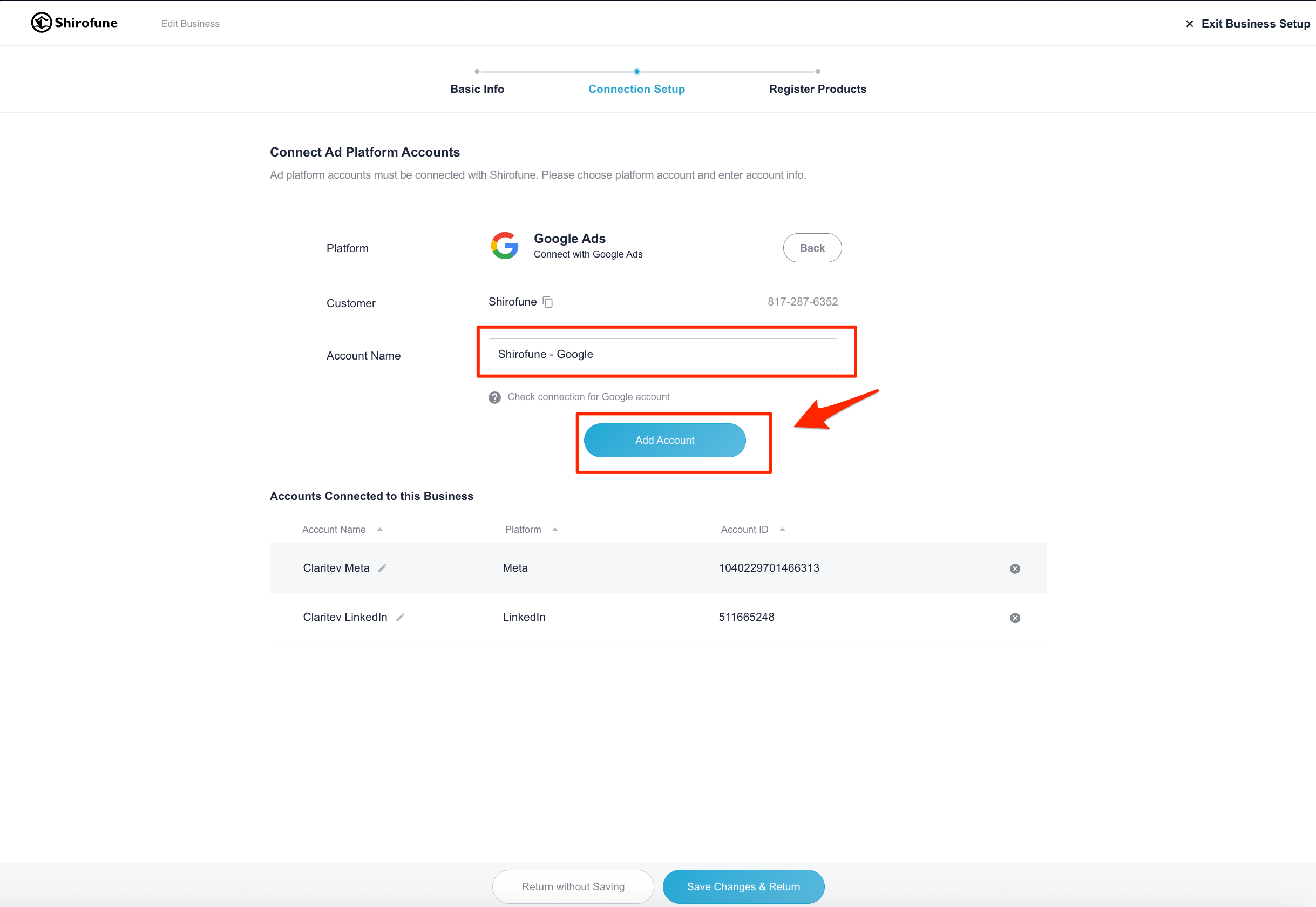Screen dimensions: 1316x907
Task: Click Save Changes & Return
Action: [x=743, y=886]
